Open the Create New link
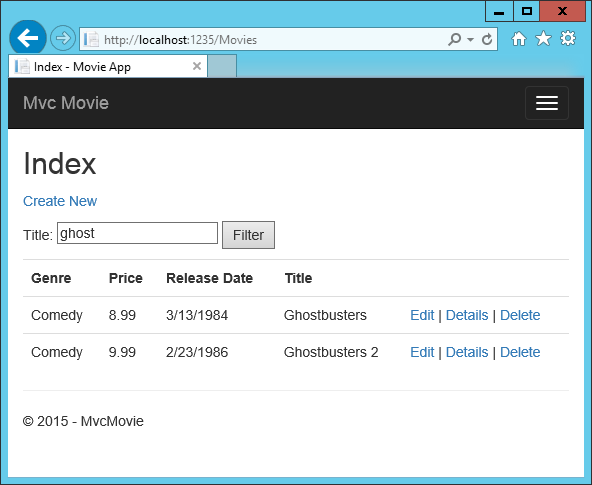Image resolution: width=592 pixels, height=485 pixels. [x=60, y=201]
